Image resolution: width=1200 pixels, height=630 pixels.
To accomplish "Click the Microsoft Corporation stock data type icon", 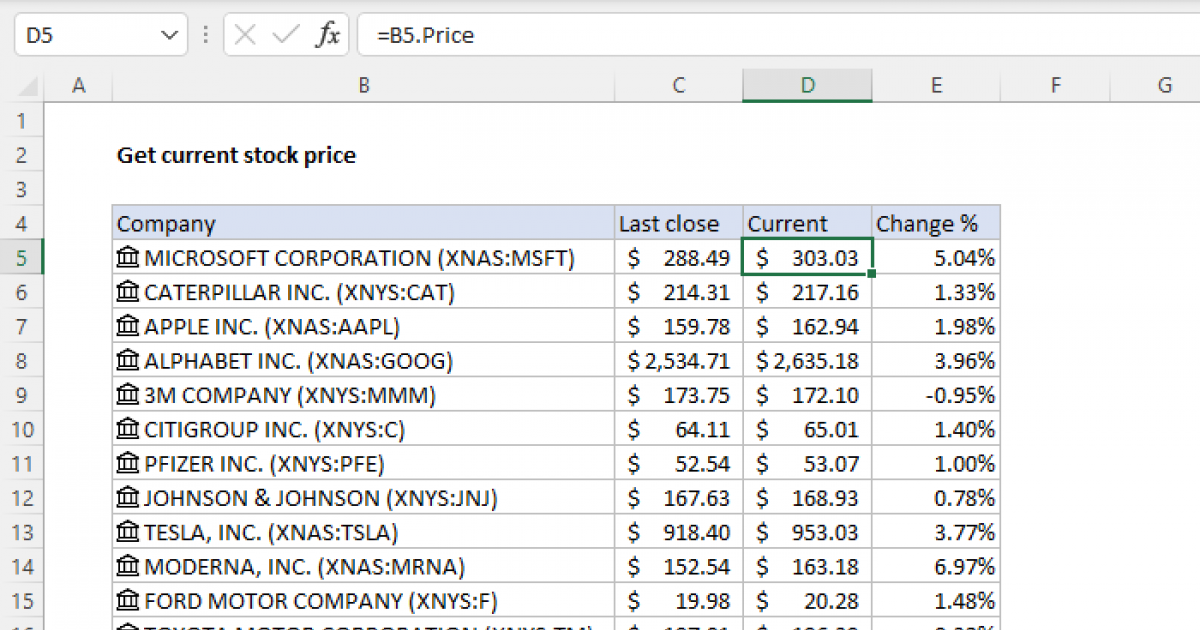I will pos(128,258).
